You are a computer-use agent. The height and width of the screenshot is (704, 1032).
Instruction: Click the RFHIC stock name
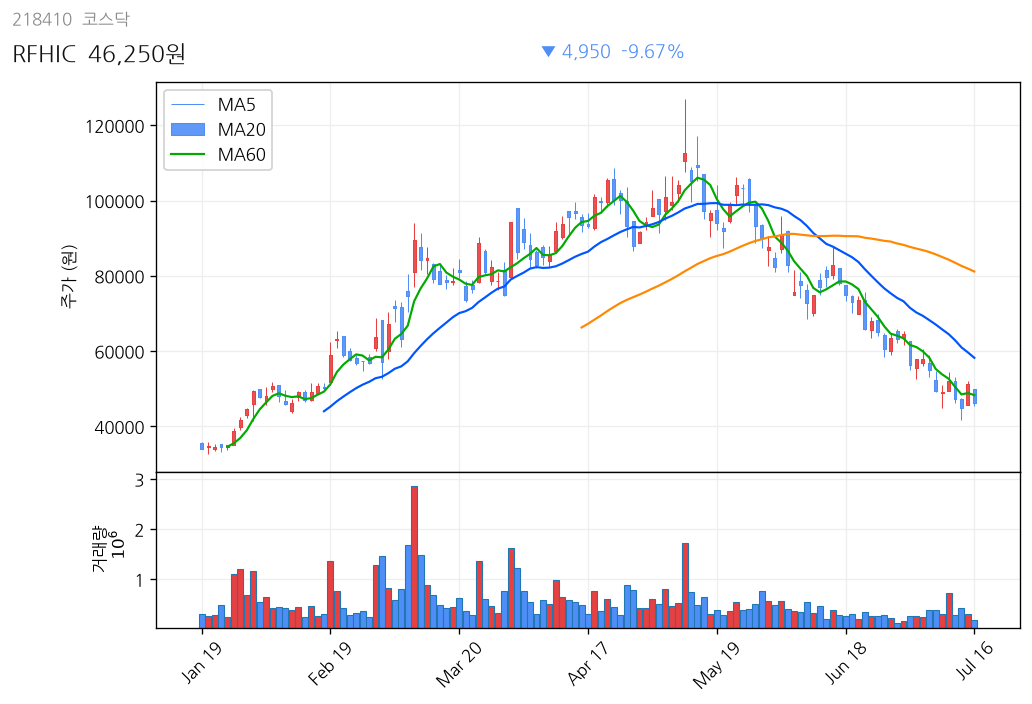[x=44, y=54]
